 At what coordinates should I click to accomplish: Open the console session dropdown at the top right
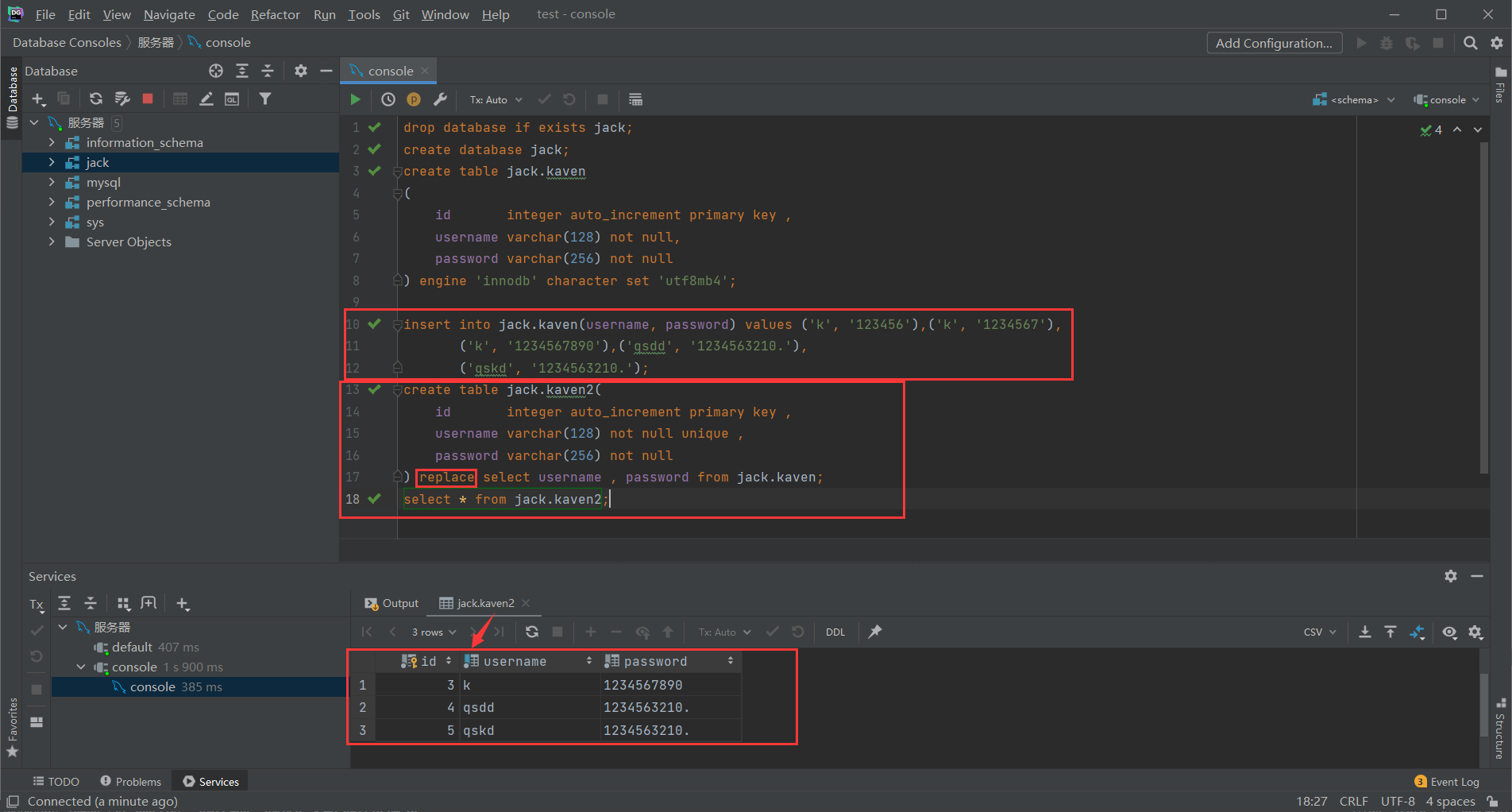click(x=1447, y=99)
